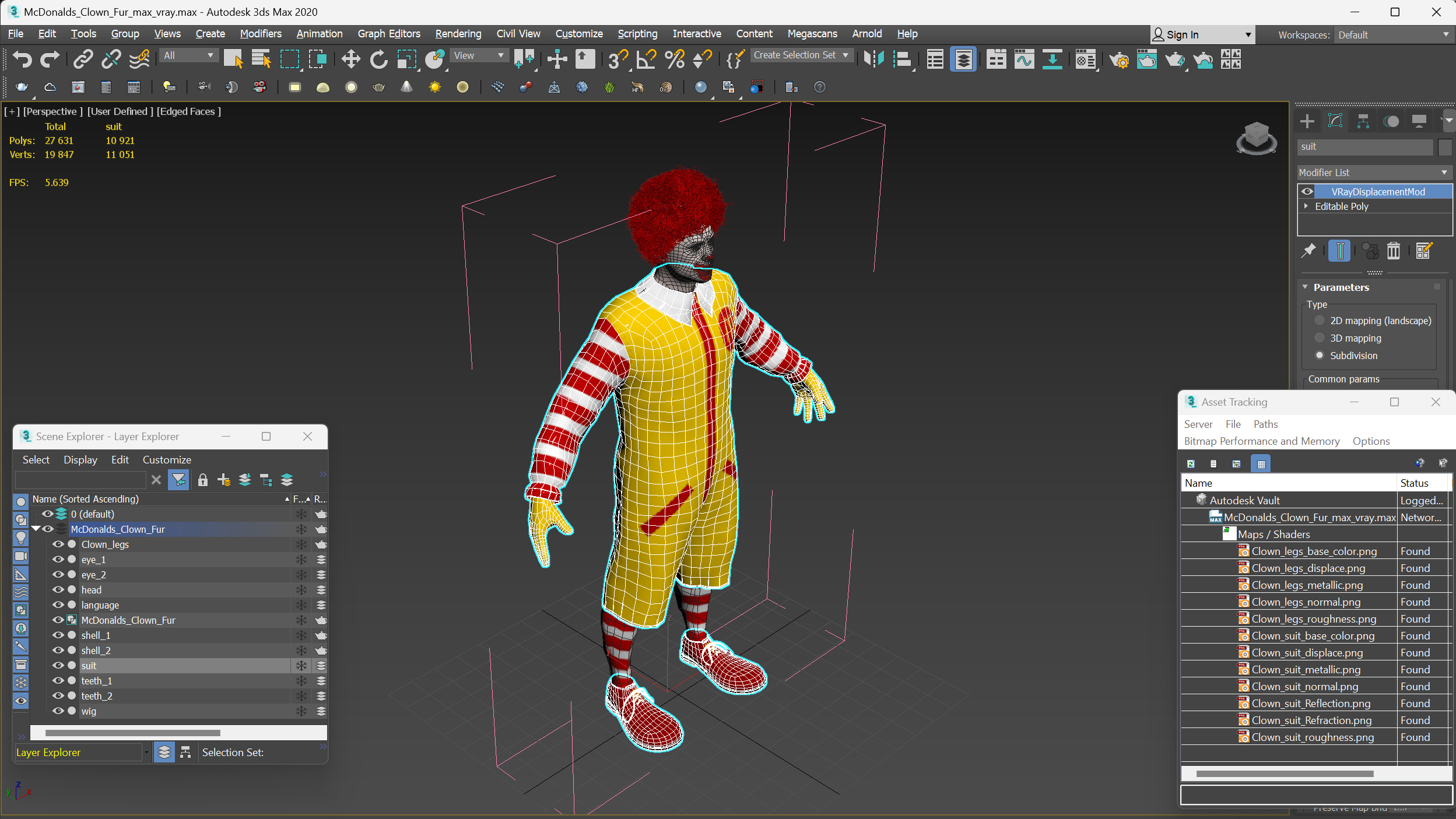The image size is (1456, 819).
Task: Open the Sign In dropdown arrow
Action: (1248, 35)
